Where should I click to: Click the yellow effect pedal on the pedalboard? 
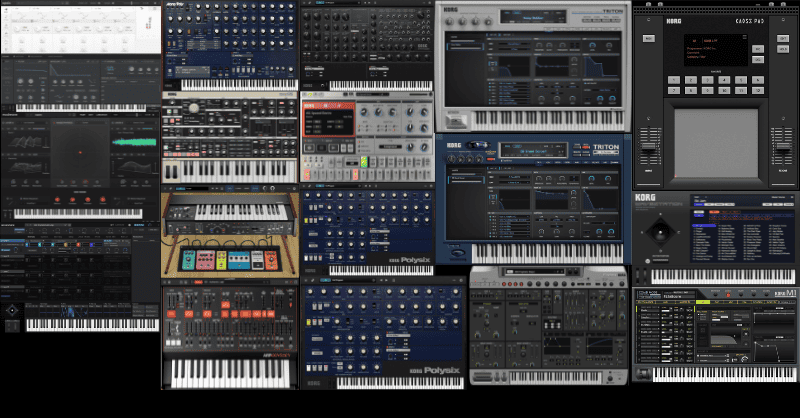click(221, 260)
